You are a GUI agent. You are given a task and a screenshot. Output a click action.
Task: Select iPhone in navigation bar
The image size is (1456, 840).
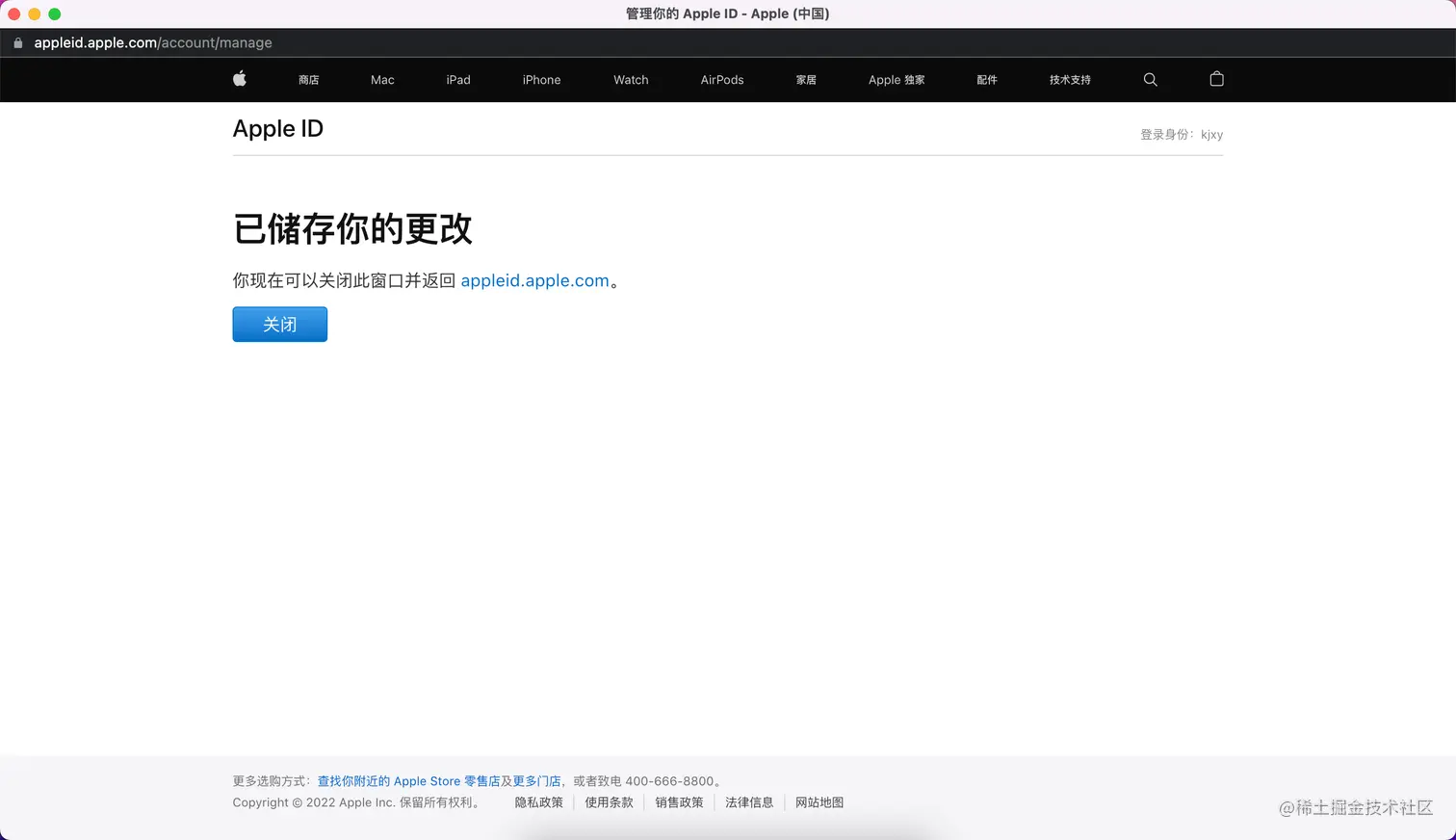click(541, 80)
